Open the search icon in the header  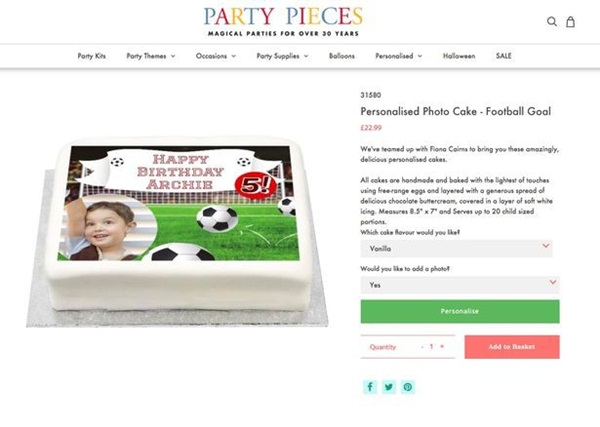pos(552,21)
